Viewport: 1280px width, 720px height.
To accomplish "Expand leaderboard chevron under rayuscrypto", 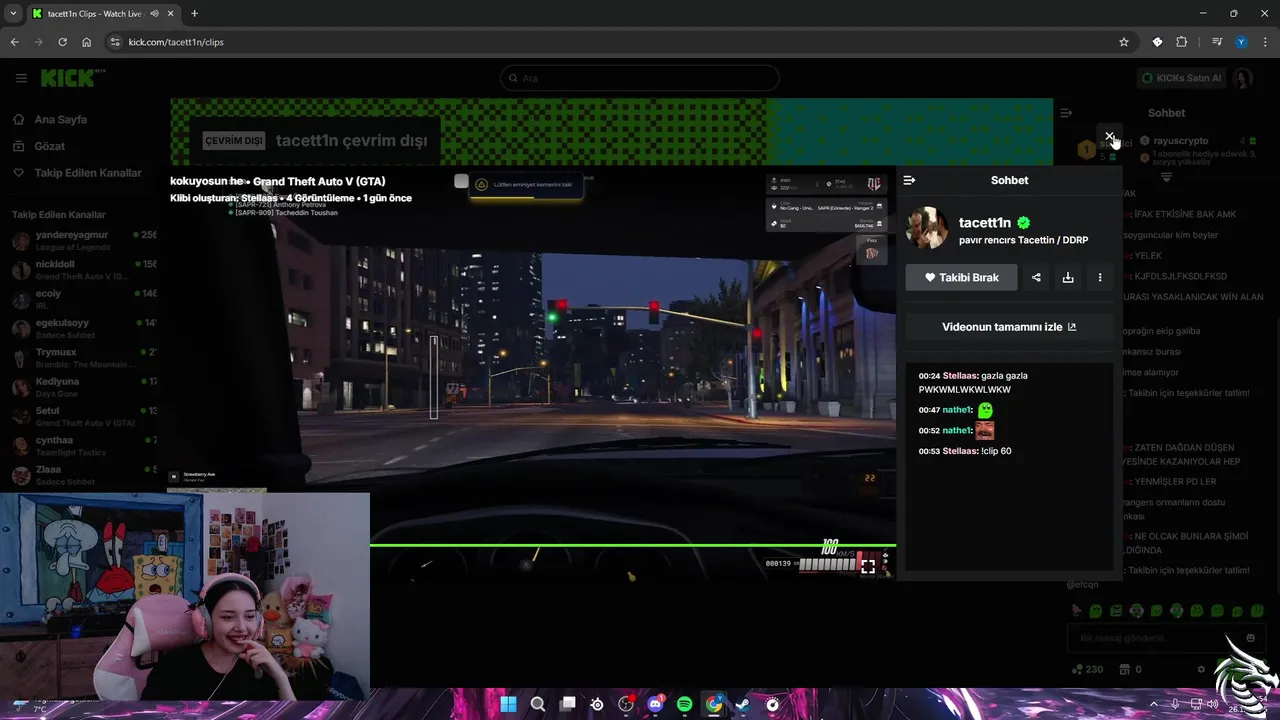I will click(1166, 177).
